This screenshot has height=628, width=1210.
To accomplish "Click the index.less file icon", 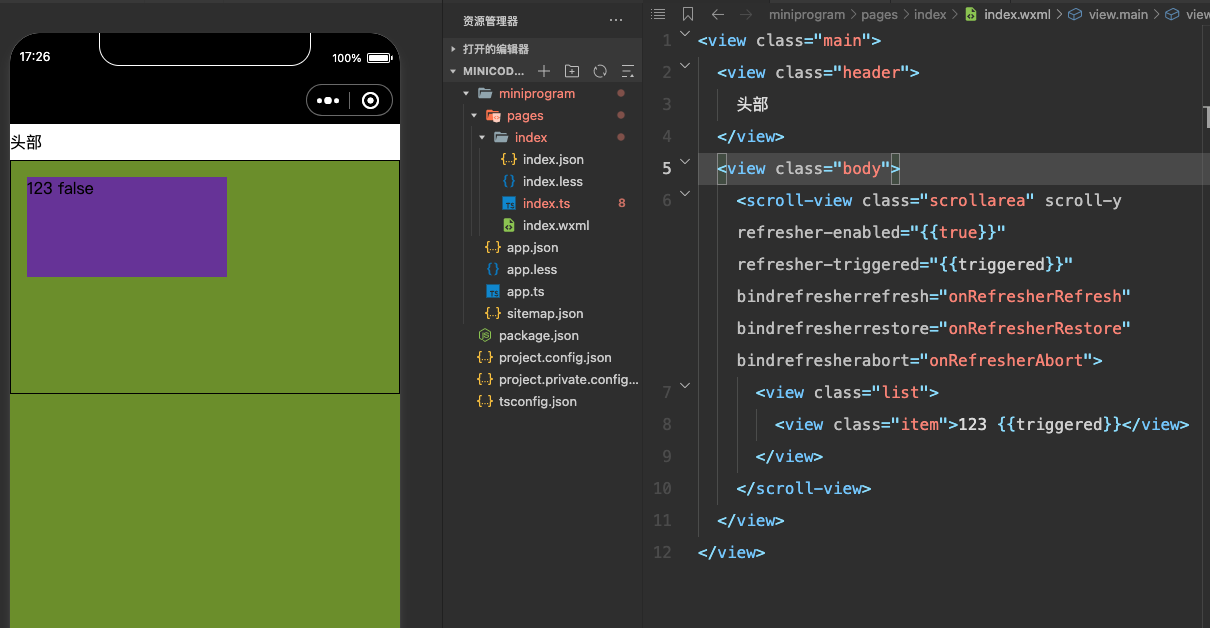I will (508, 181).
